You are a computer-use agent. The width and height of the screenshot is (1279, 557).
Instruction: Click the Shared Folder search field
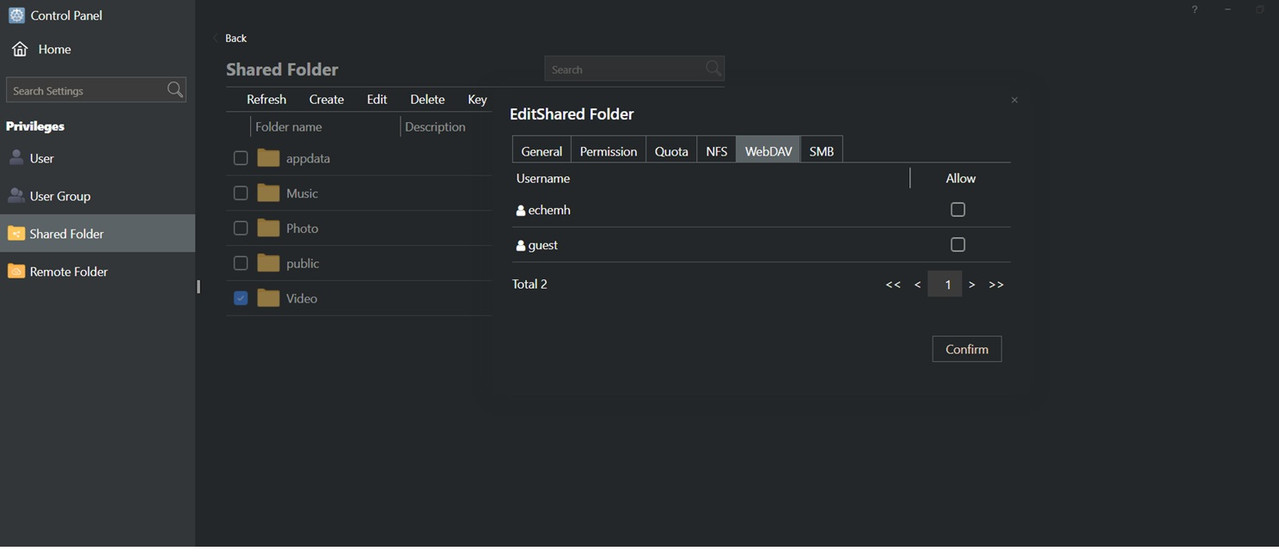pos(634,69)
